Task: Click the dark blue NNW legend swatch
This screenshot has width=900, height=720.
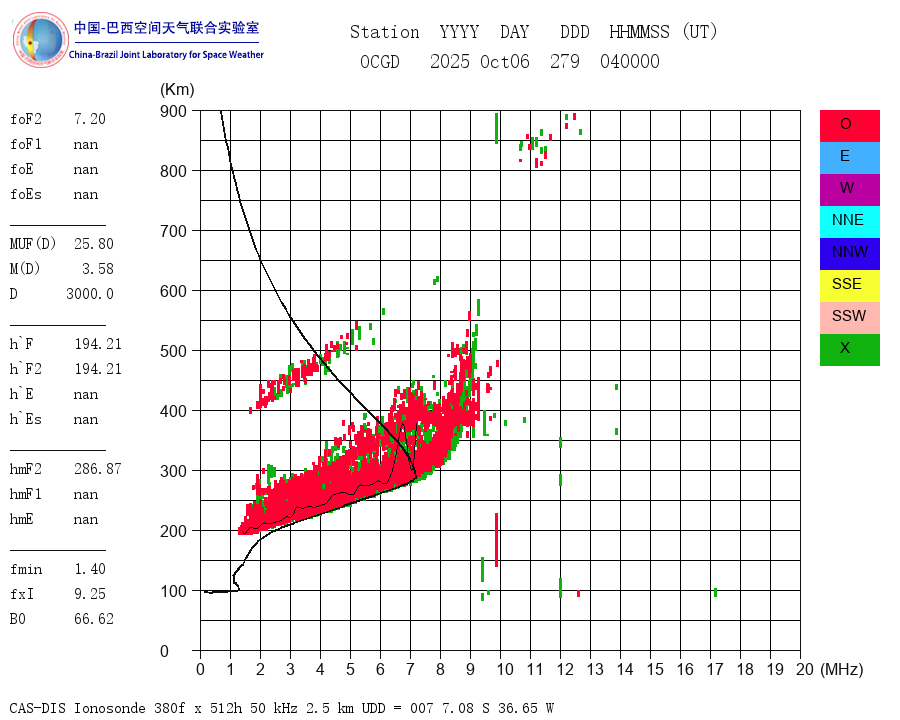Action: 849,254
